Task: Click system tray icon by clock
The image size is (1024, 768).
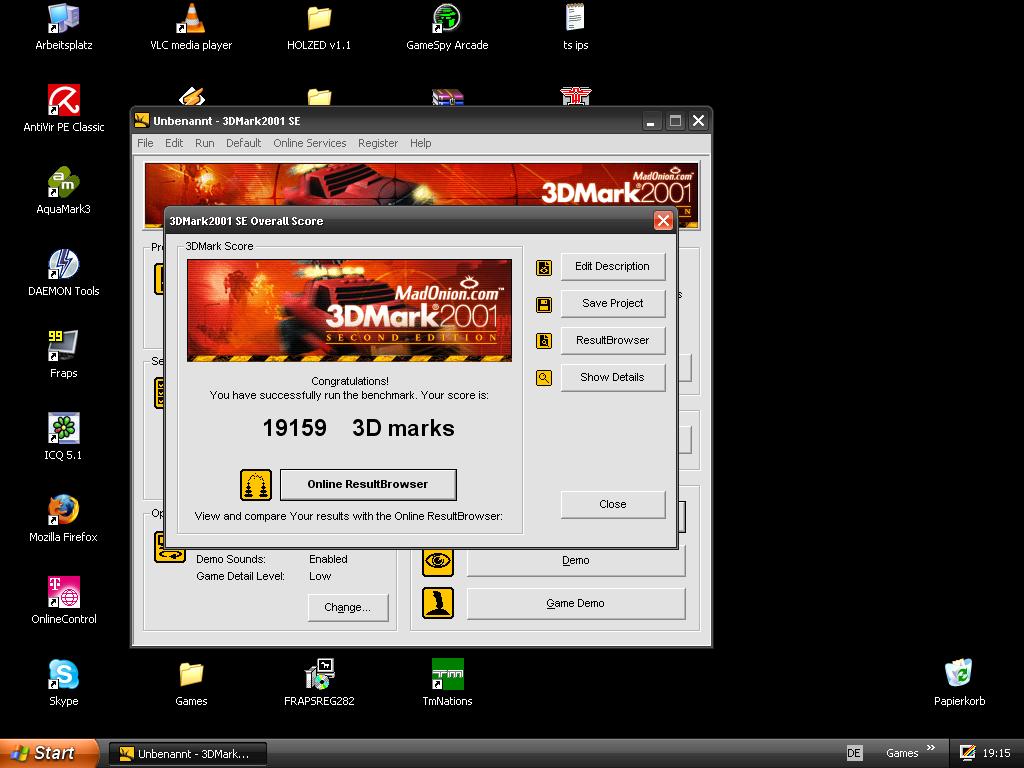Action: (x=967, y=753)
